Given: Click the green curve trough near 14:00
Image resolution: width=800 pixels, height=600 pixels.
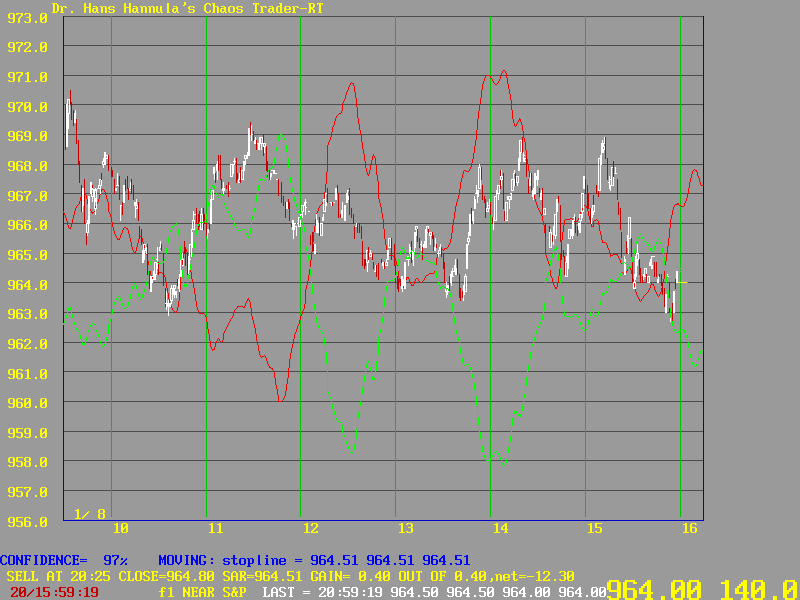Looking at the screenshot, I should 504,465.
